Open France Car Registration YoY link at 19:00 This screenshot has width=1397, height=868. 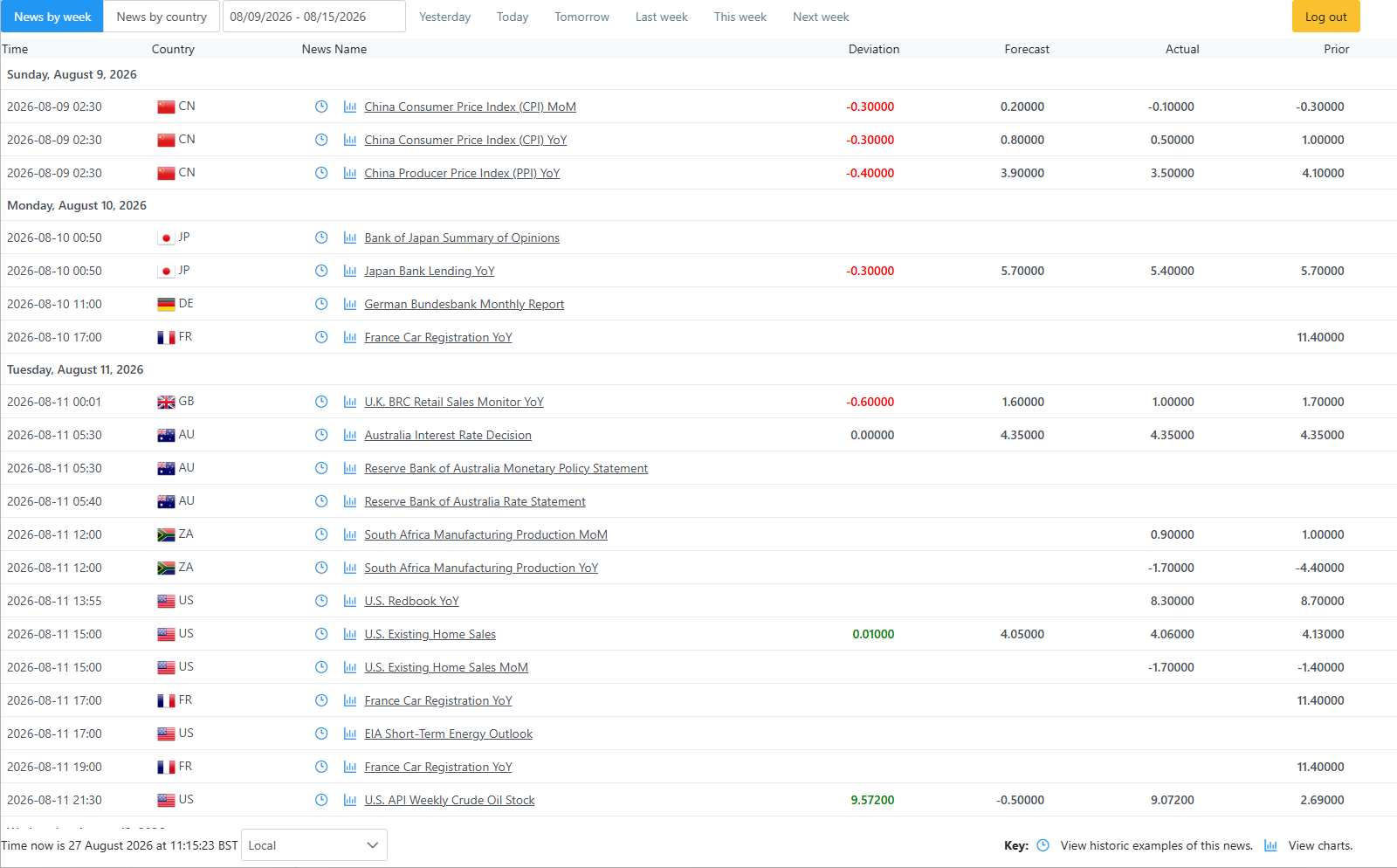click(x=438, y=767)
